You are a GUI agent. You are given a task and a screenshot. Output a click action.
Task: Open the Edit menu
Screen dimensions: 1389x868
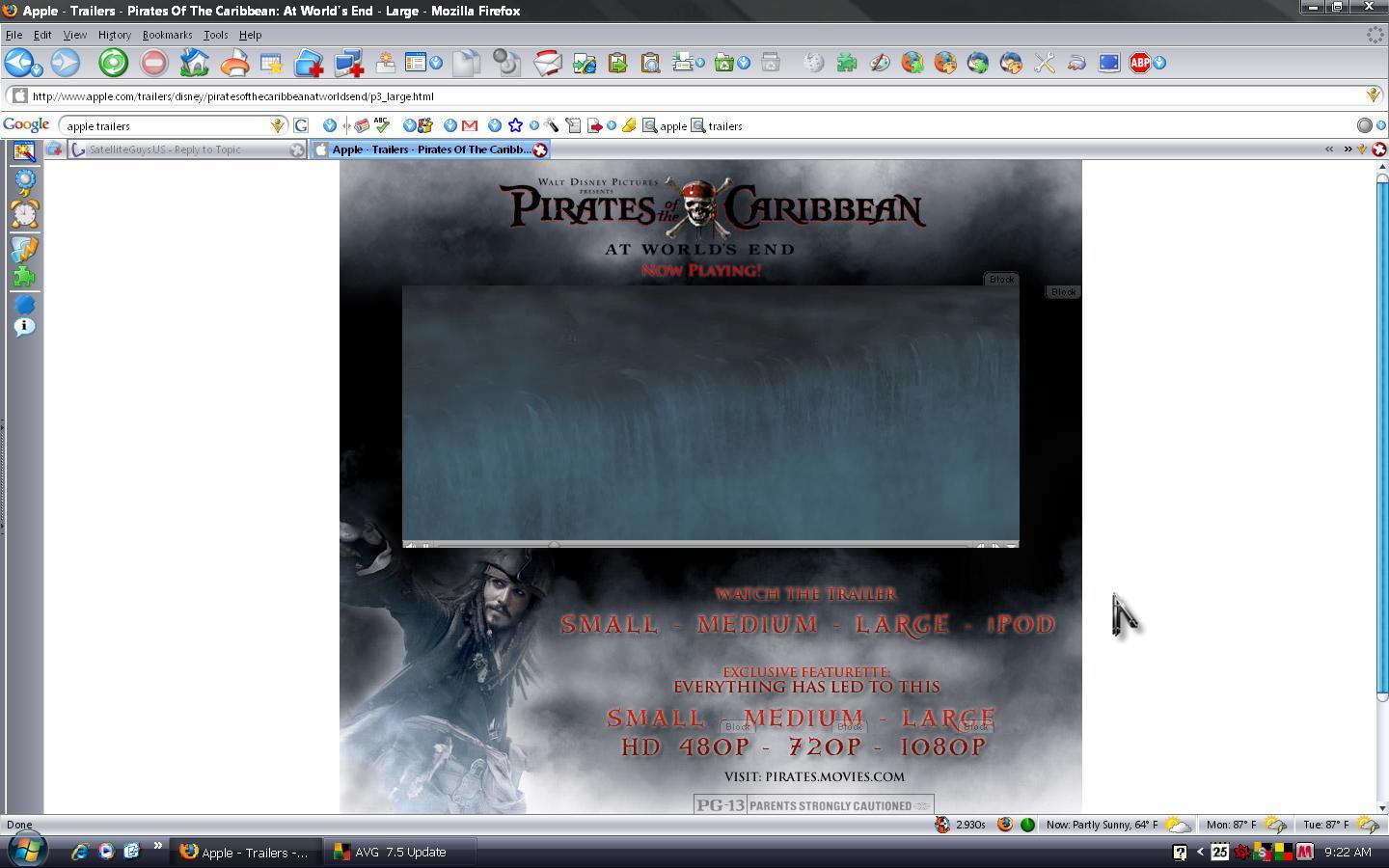(x=42, y=35)
